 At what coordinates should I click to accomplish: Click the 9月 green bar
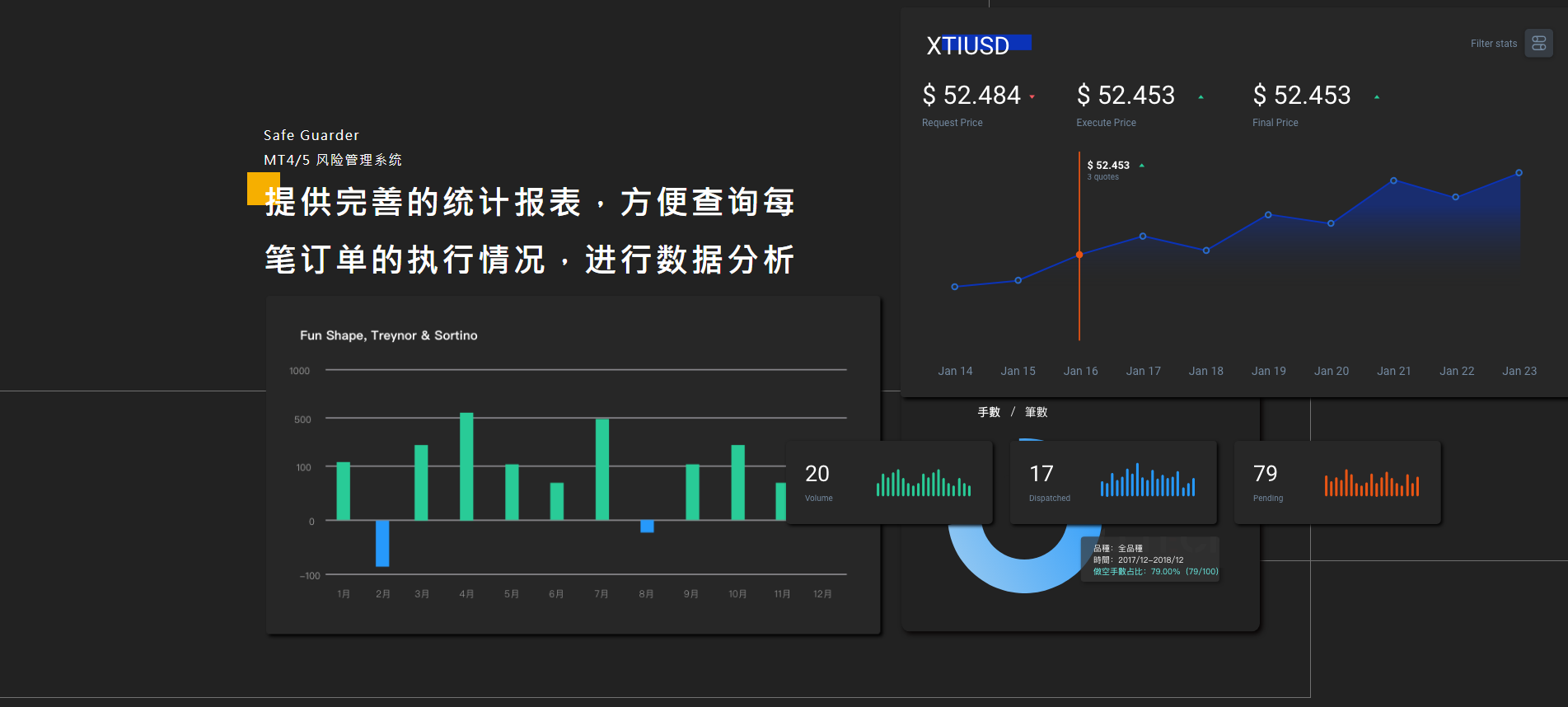pyautogui.click(x=692, y=492)
